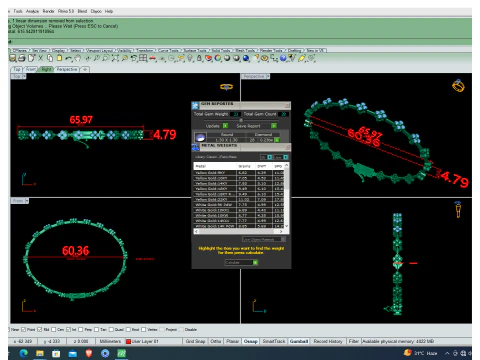480x360 pixels.
Task: Toggle the Mid osnap checkbox
Action: 40,329
